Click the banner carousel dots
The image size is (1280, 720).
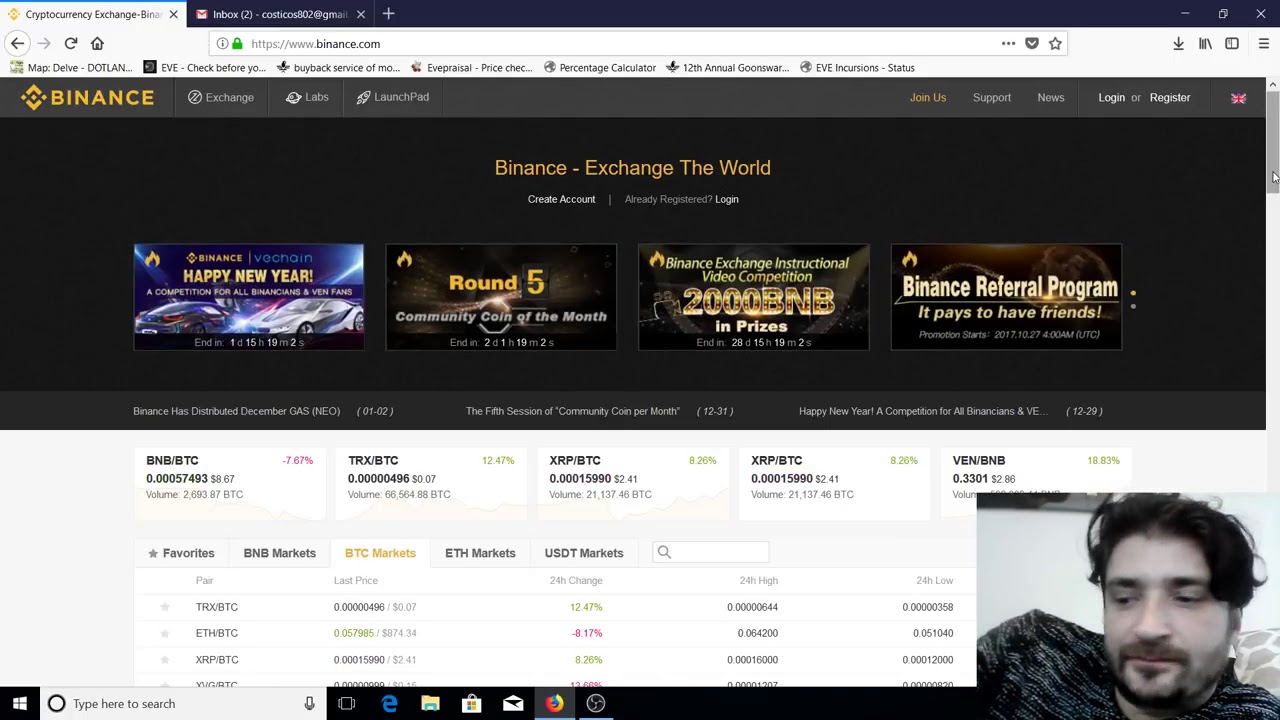(1133, 299)
